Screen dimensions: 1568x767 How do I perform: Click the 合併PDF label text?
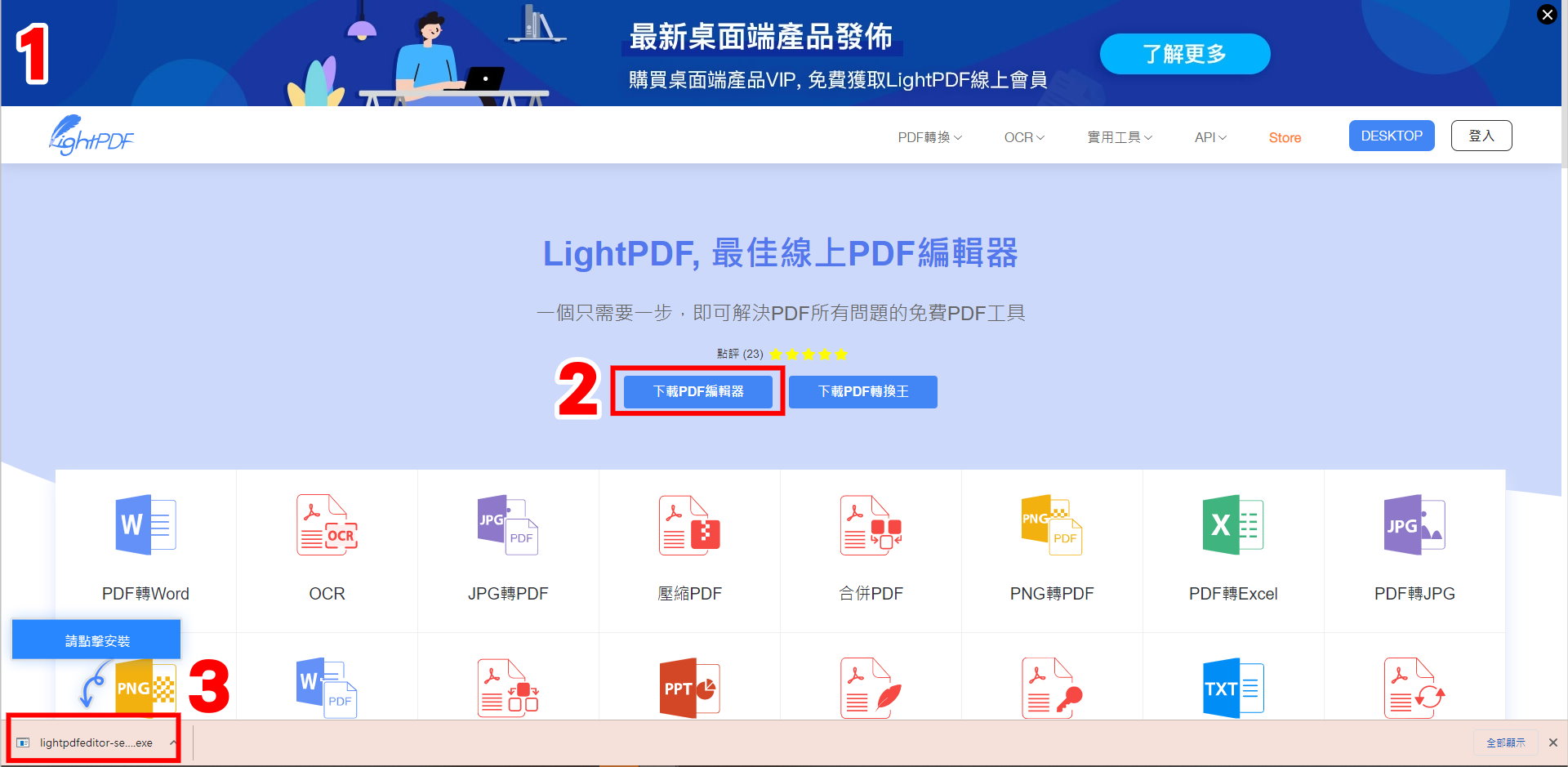[x=871, y=594]
